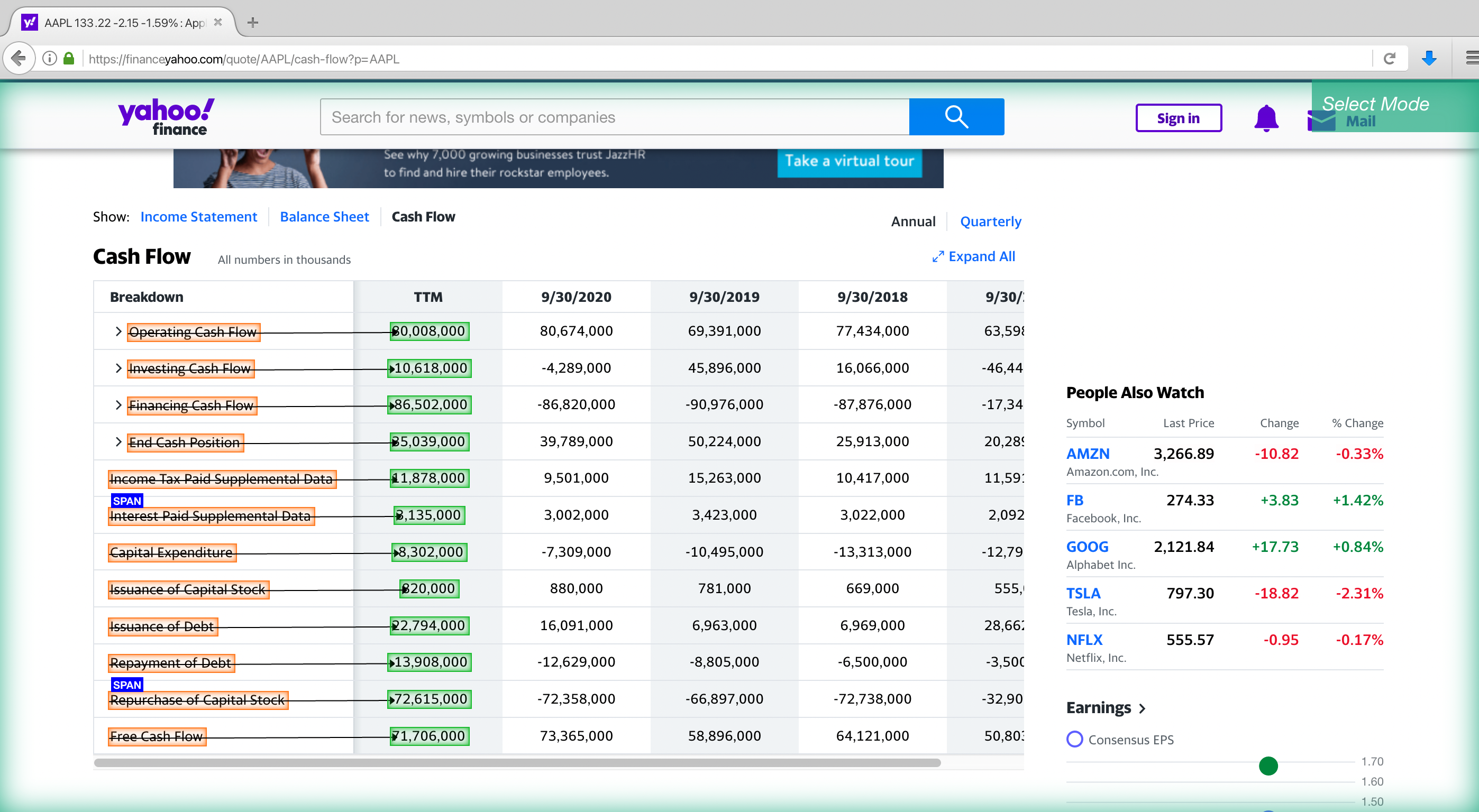Expand the Financing Cash Flow row
The height and width of the screenshot is (812, 1479).
118,405
